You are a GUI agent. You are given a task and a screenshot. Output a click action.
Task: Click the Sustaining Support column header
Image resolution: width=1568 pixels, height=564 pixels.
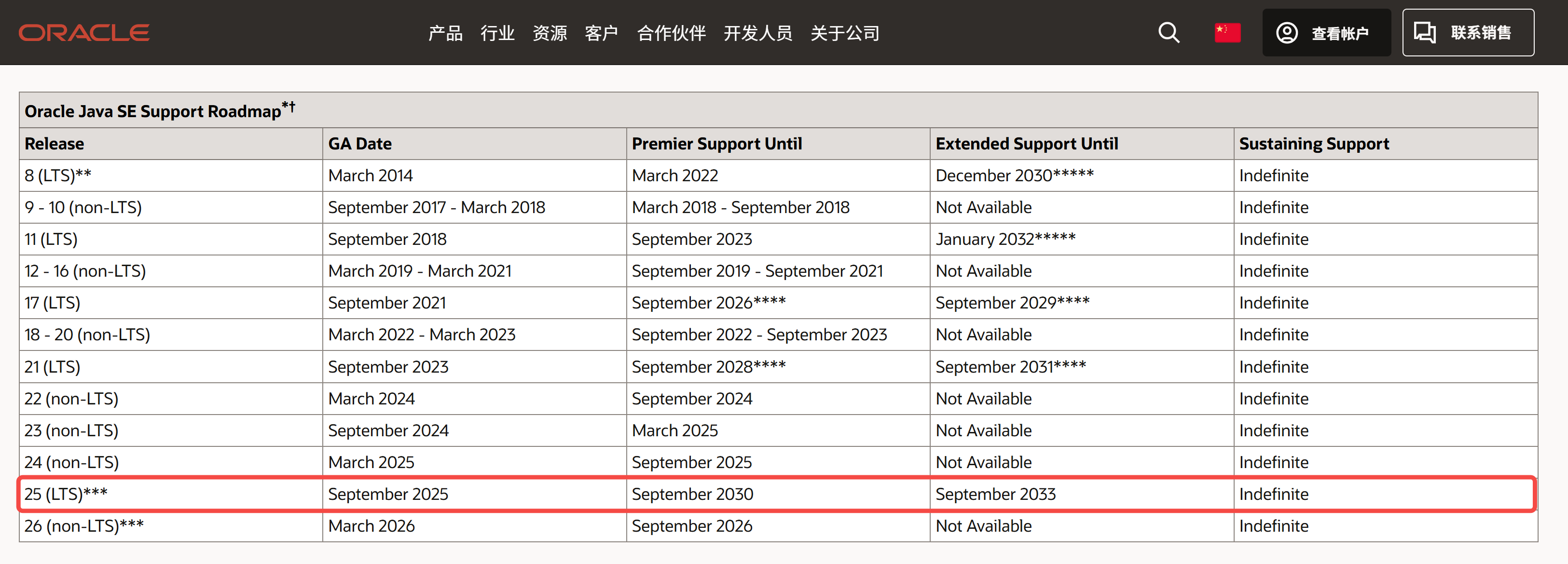coord(1314,143)
